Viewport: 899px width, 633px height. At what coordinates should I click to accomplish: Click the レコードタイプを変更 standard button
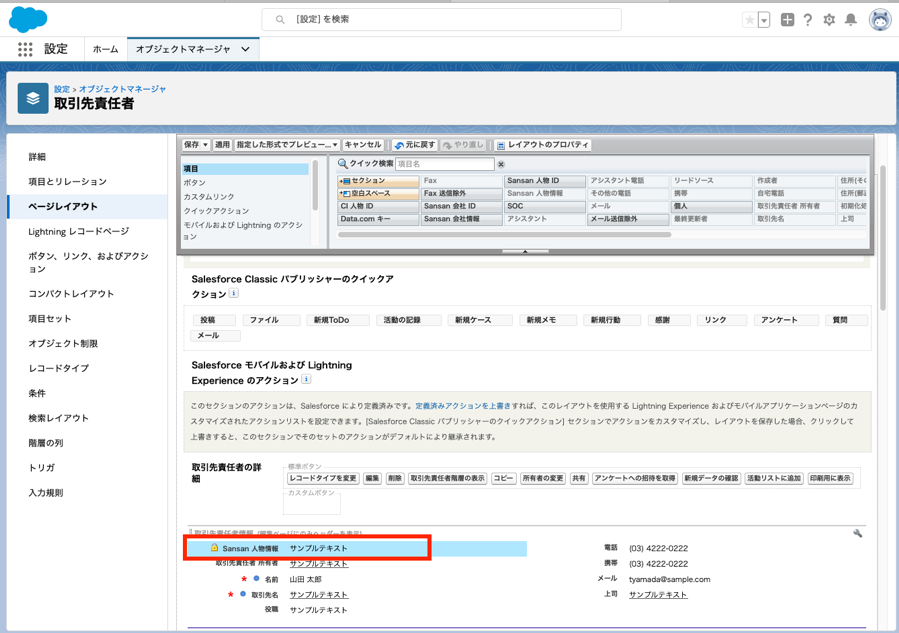tap(323, 478)
